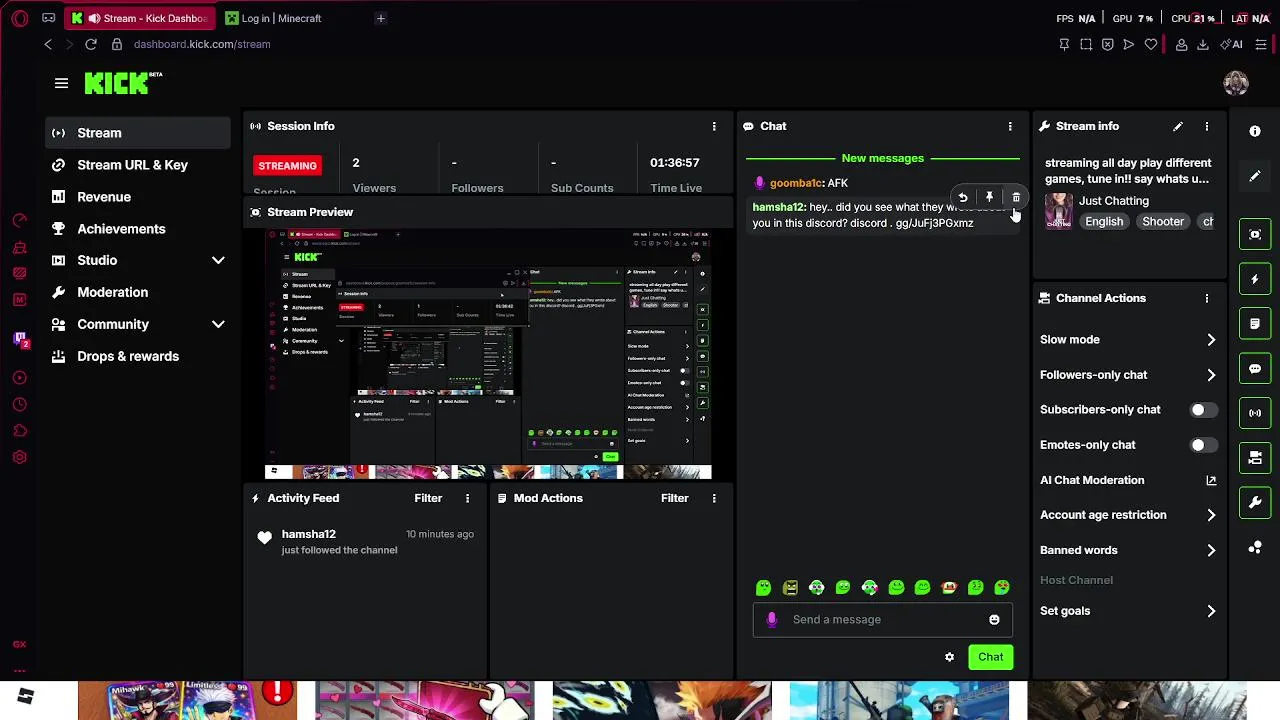The height and width of the screenshot is (720, 1280).
Task: Open Banned words chevron
Action: point(1211,550)
